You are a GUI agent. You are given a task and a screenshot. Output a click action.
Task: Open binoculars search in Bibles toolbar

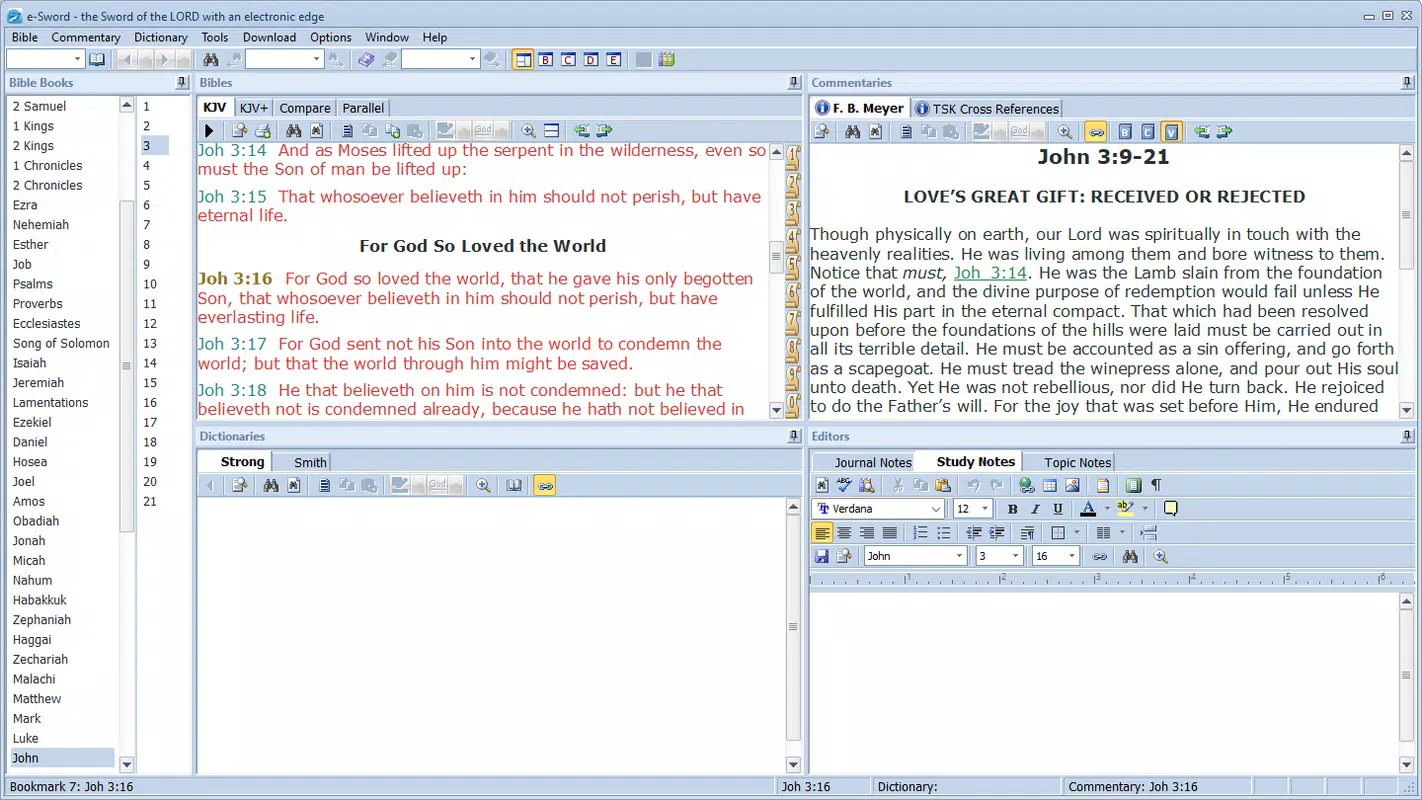[293, 131]
